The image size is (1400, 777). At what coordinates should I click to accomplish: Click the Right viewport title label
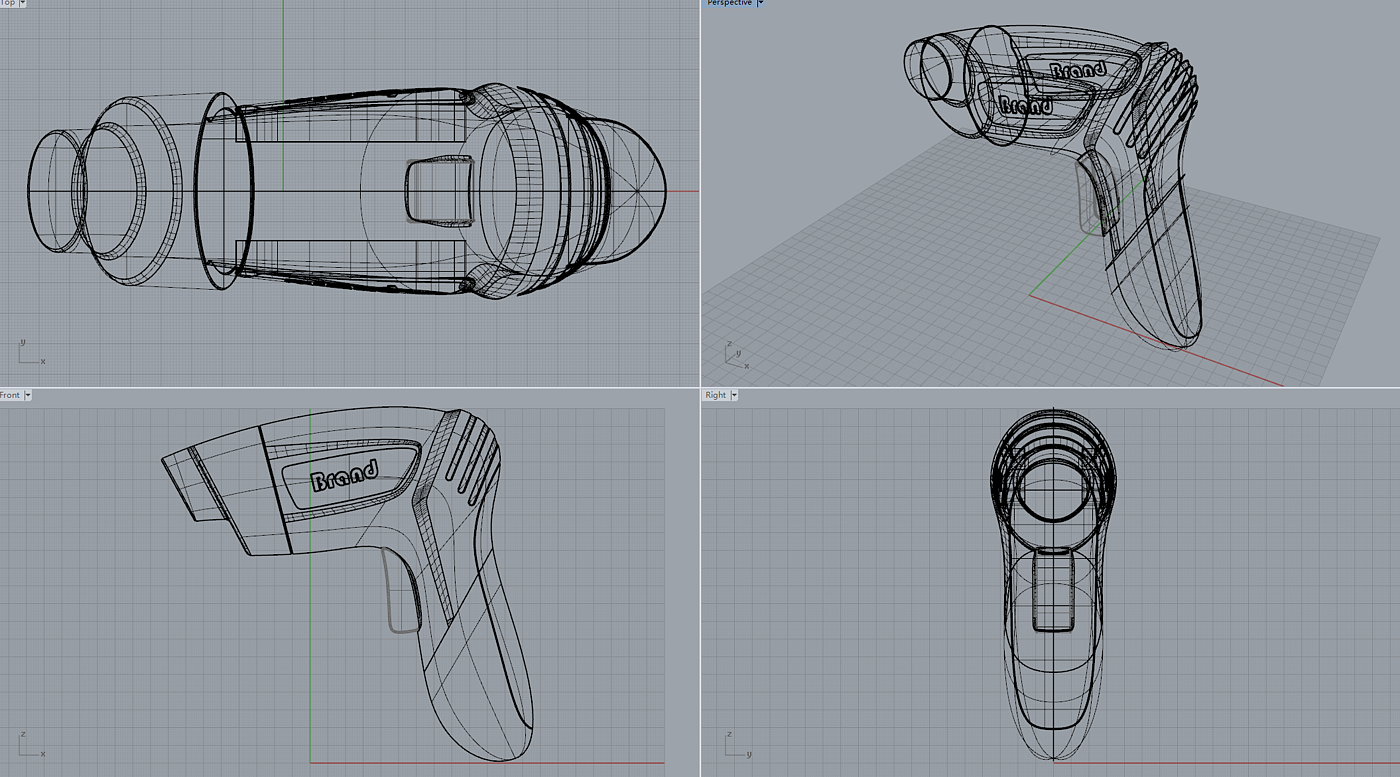(x=716, y=395)
